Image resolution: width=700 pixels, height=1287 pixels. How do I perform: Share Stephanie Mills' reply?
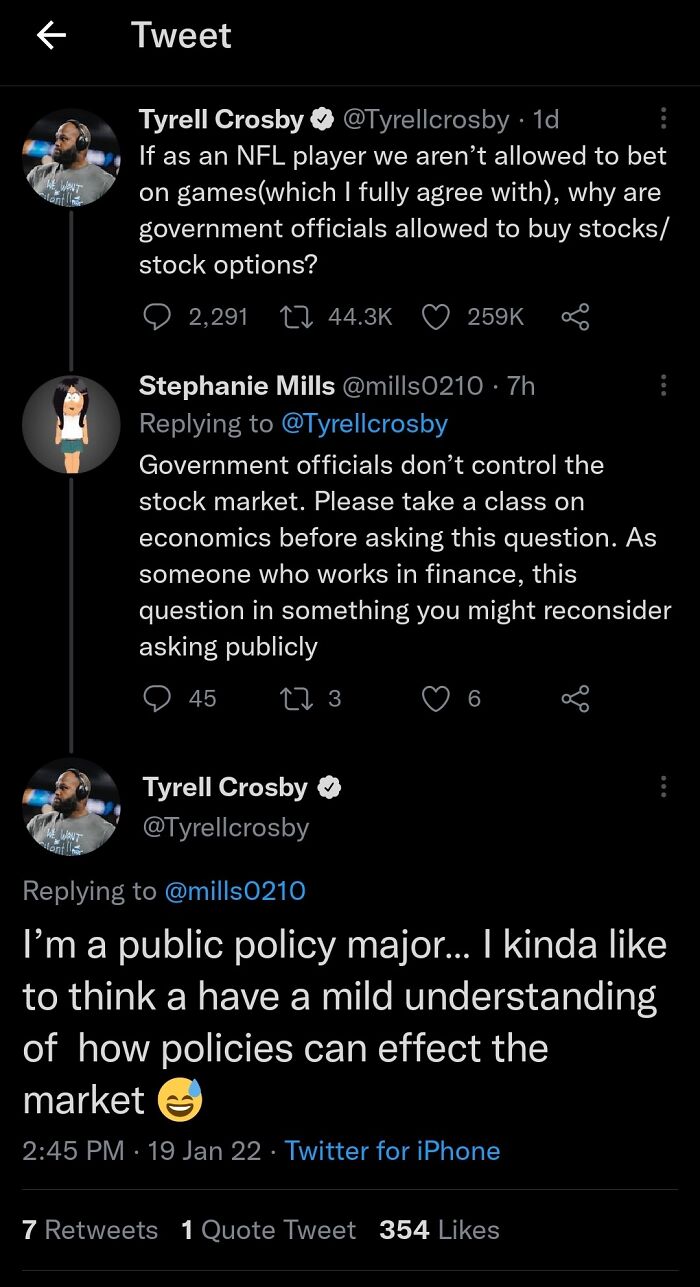pos(576,699)
